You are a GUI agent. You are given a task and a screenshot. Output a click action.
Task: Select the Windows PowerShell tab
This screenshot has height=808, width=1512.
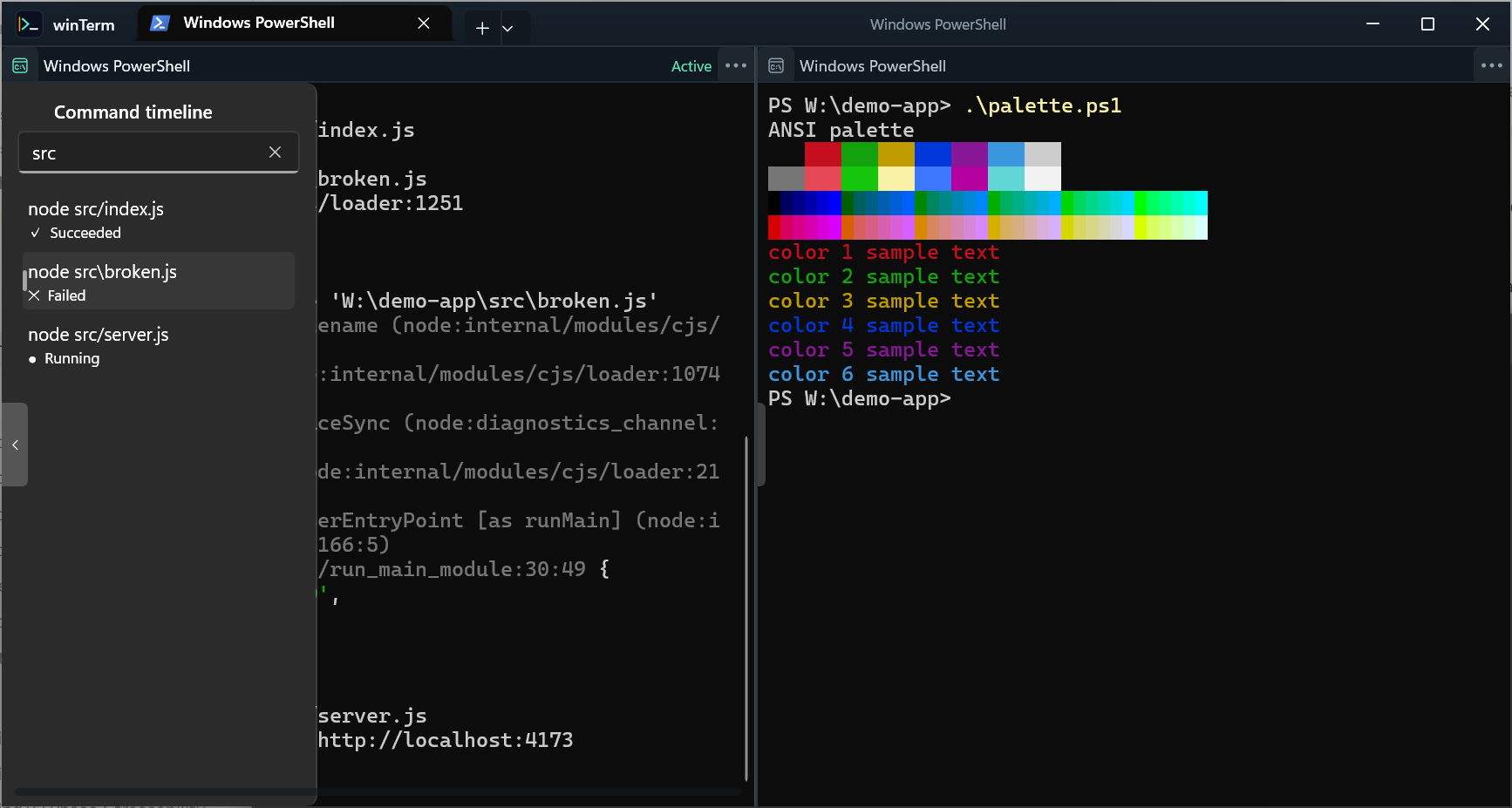coord(295,24)
